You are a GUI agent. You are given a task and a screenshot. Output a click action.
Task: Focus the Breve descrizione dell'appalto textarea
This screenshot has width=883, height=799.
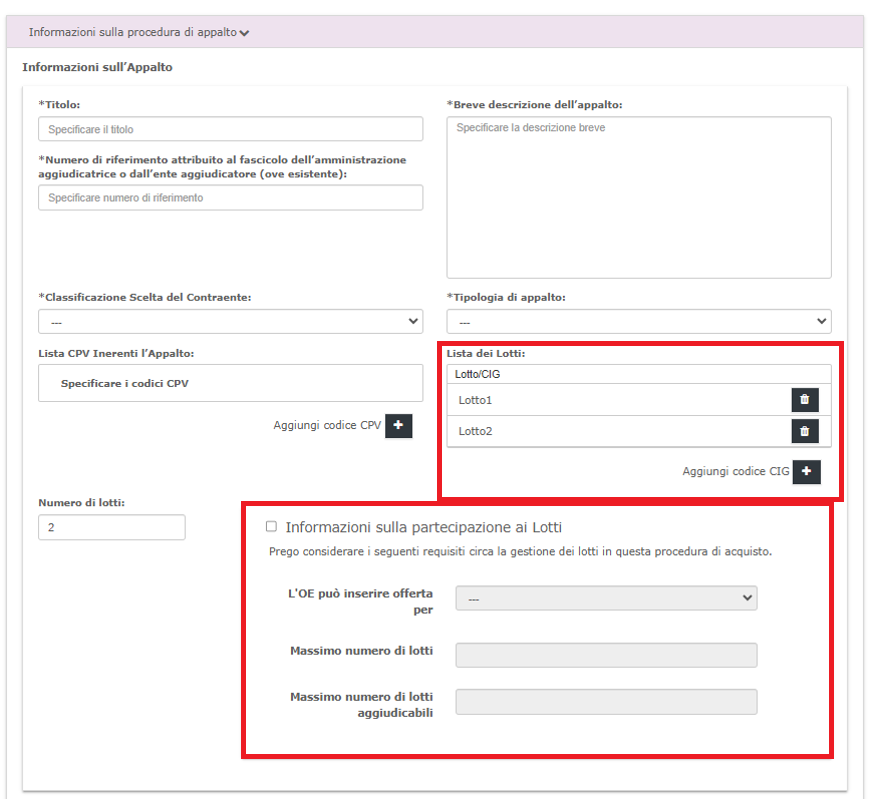[638, 197]
